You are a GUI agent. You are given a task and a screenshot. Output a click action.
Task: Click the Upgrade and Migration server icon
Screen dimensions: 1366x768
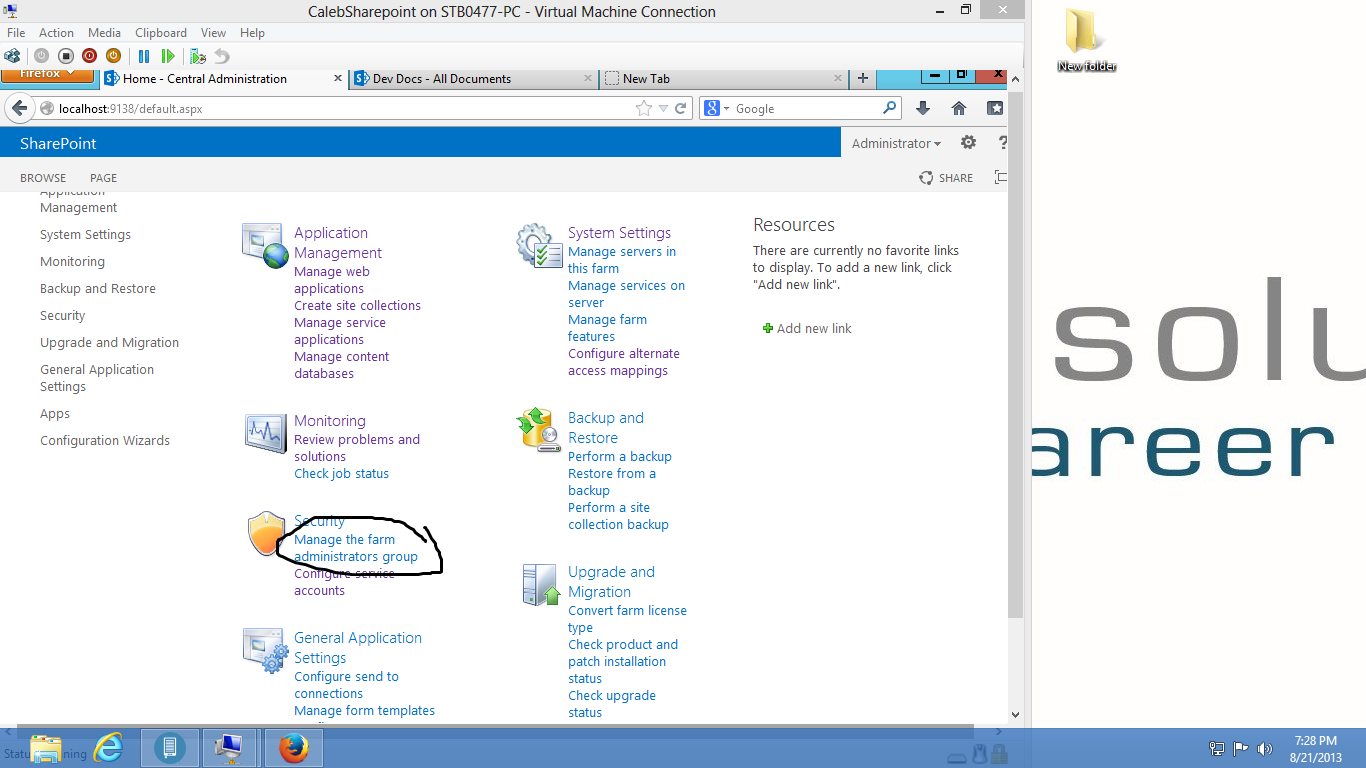pyautogui.click(x=540, y=585)
